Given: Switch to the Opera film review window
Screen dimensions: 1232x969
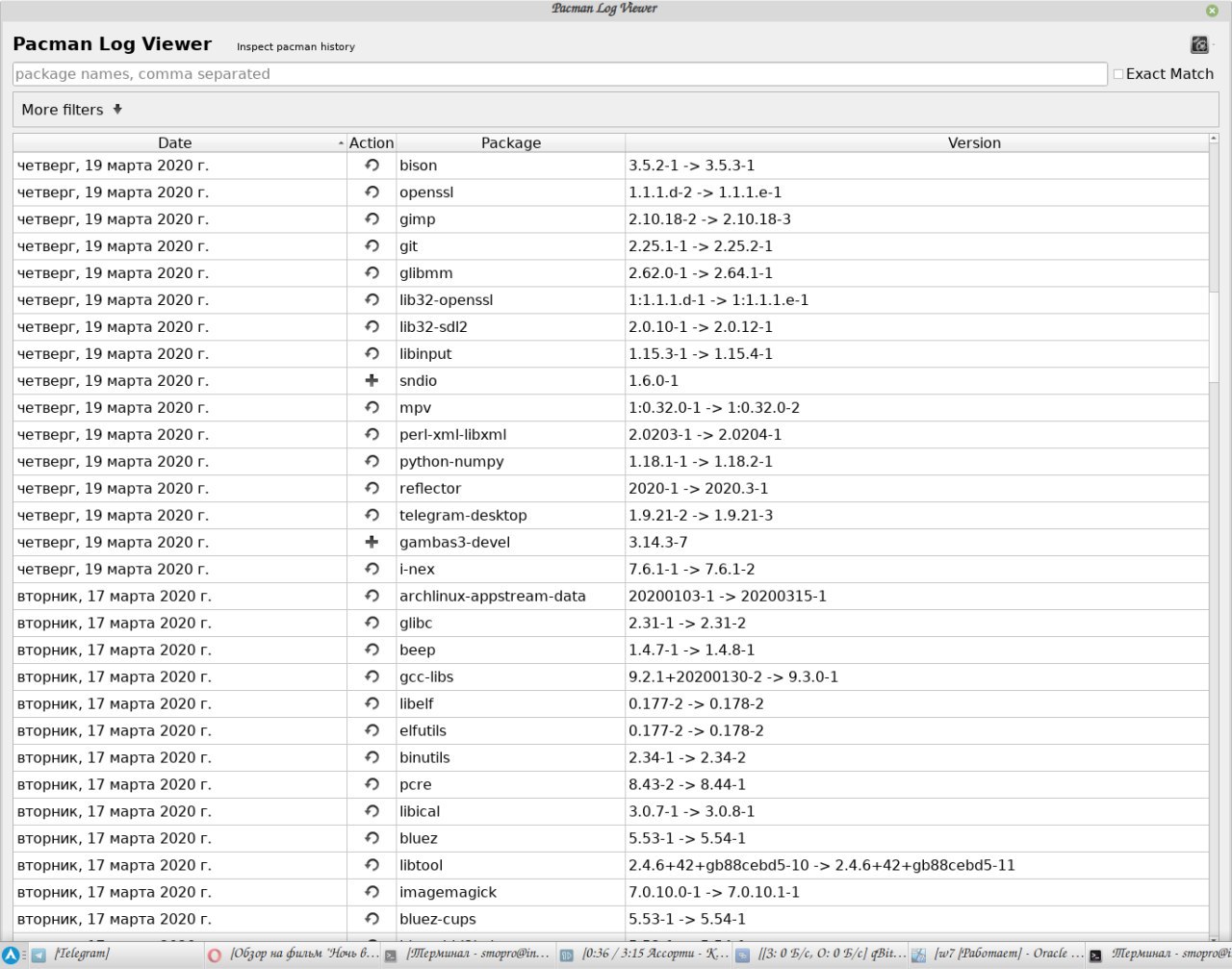Looking at the screenshot, I should 294,955.
